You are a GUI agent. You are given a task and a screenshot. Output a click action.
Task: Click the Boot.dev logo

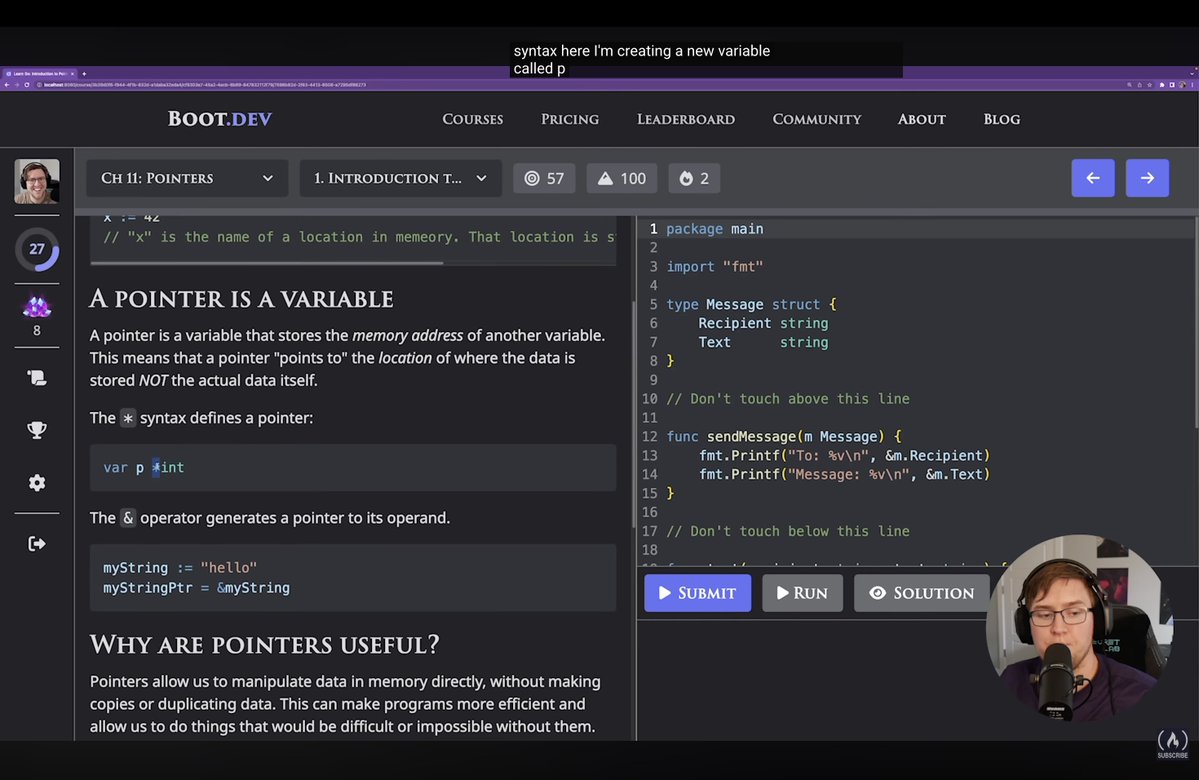[219, 119]
